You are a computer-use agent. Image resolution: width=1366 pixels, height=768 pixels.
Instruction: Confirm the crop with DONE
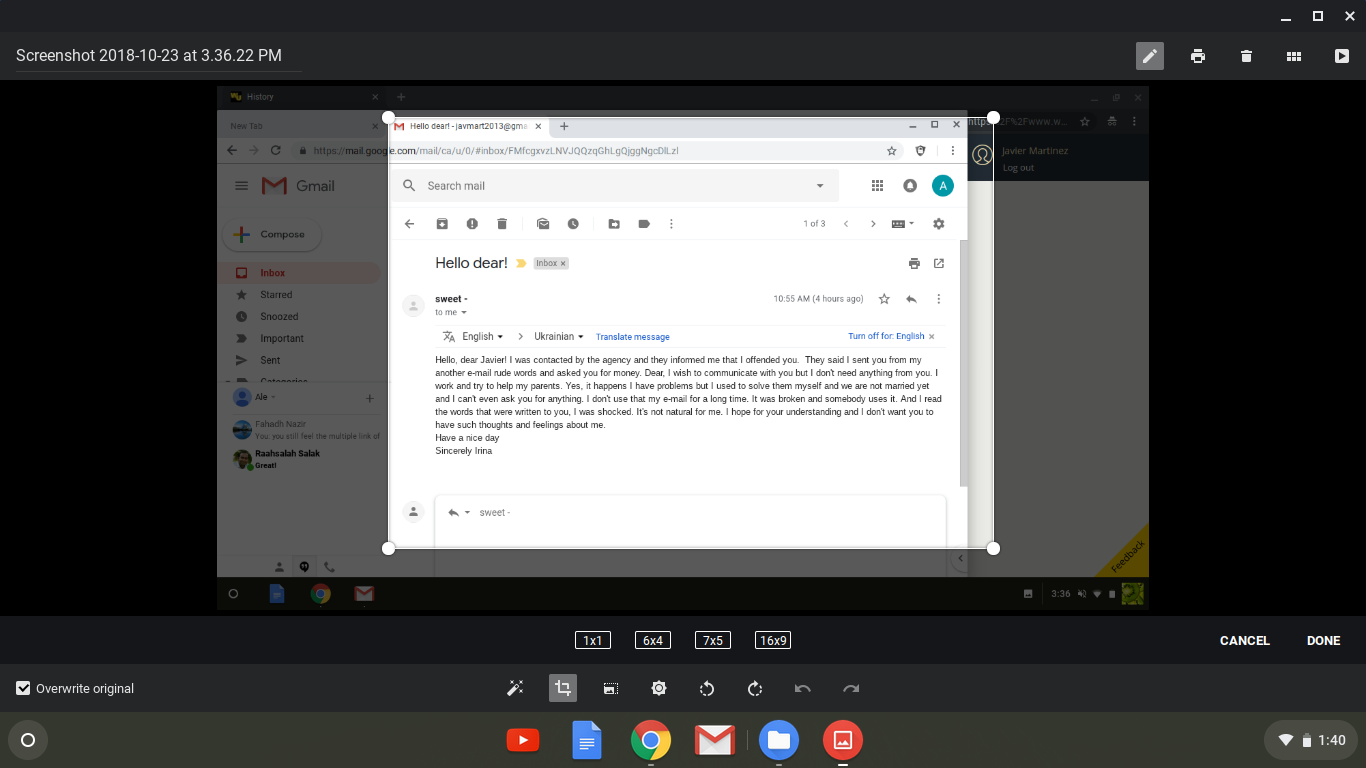[1324, 641]
